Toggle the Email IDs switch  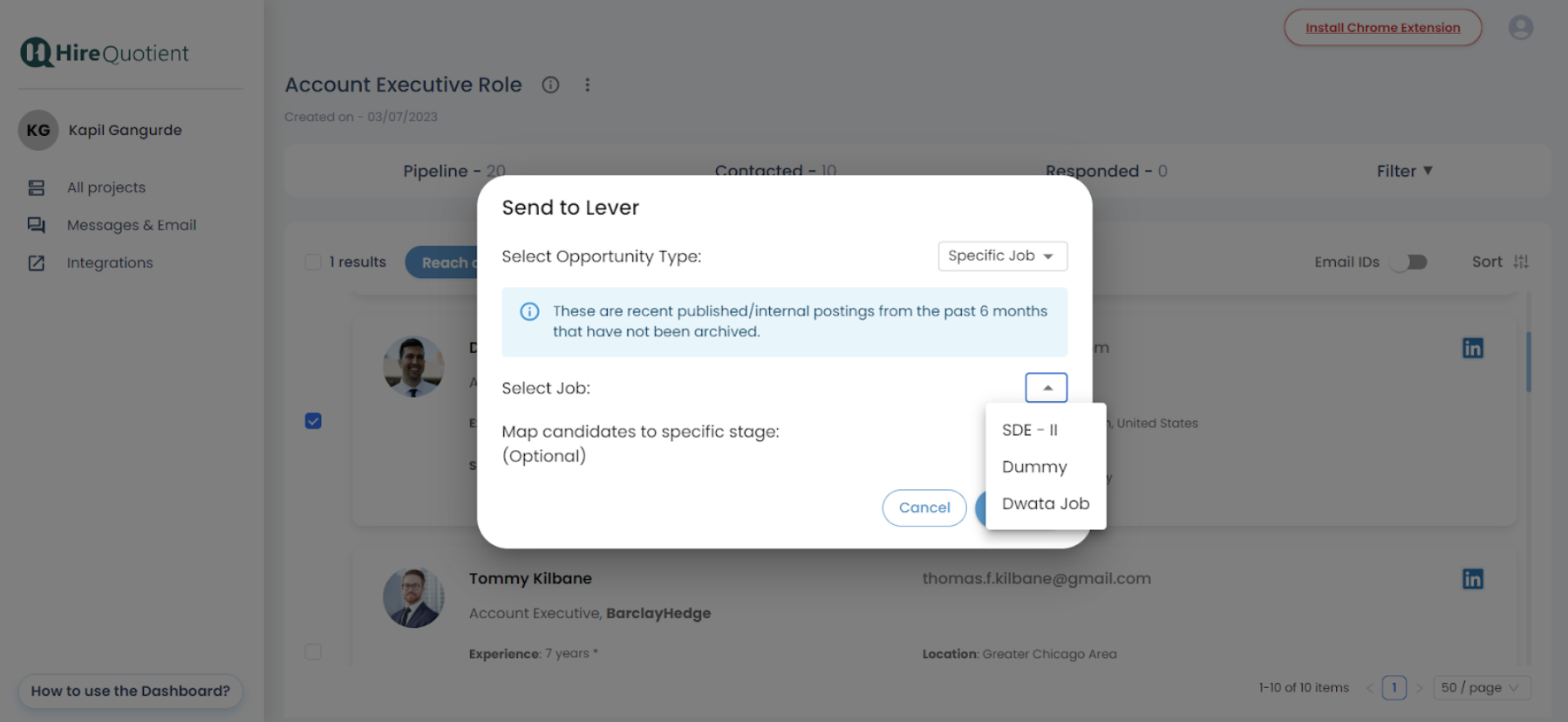tap(1408, 261)
